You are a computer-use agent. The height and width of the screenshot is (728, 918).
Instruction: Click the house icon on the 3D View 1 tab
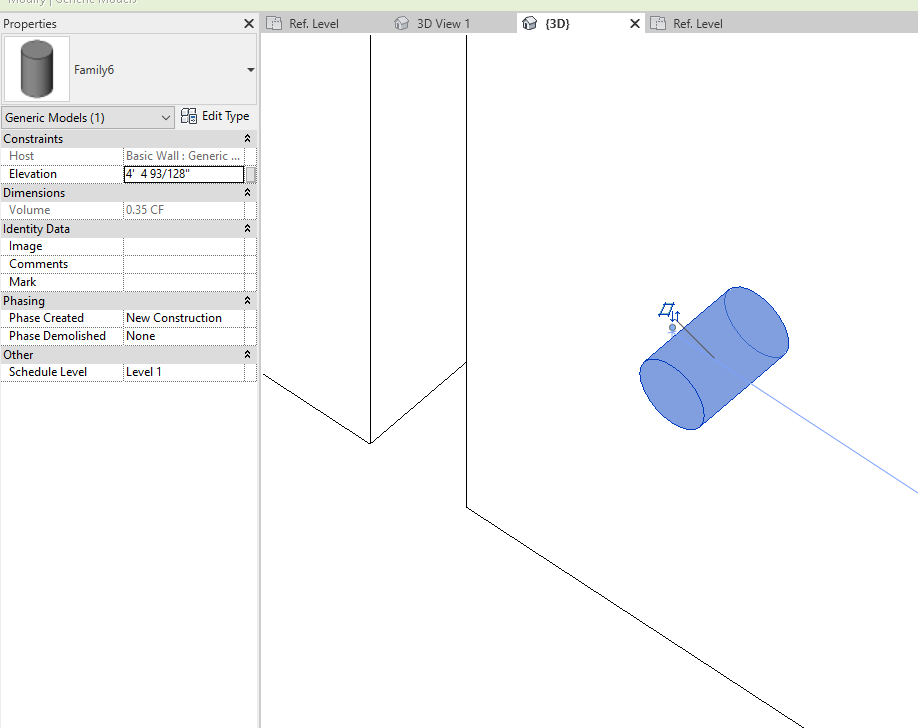point(401,22)
